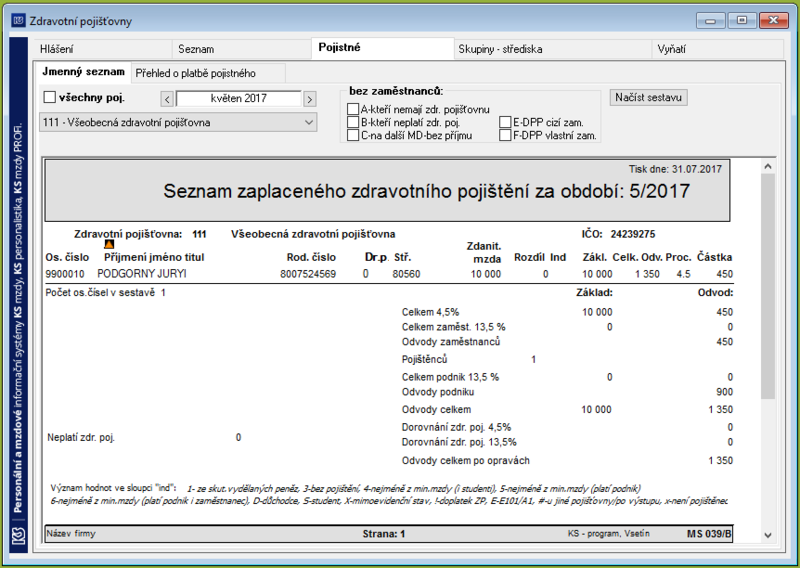Click the KS app icon in title bar
The height and width of the screenshot is (568, 800).
[x=18, y=21]
